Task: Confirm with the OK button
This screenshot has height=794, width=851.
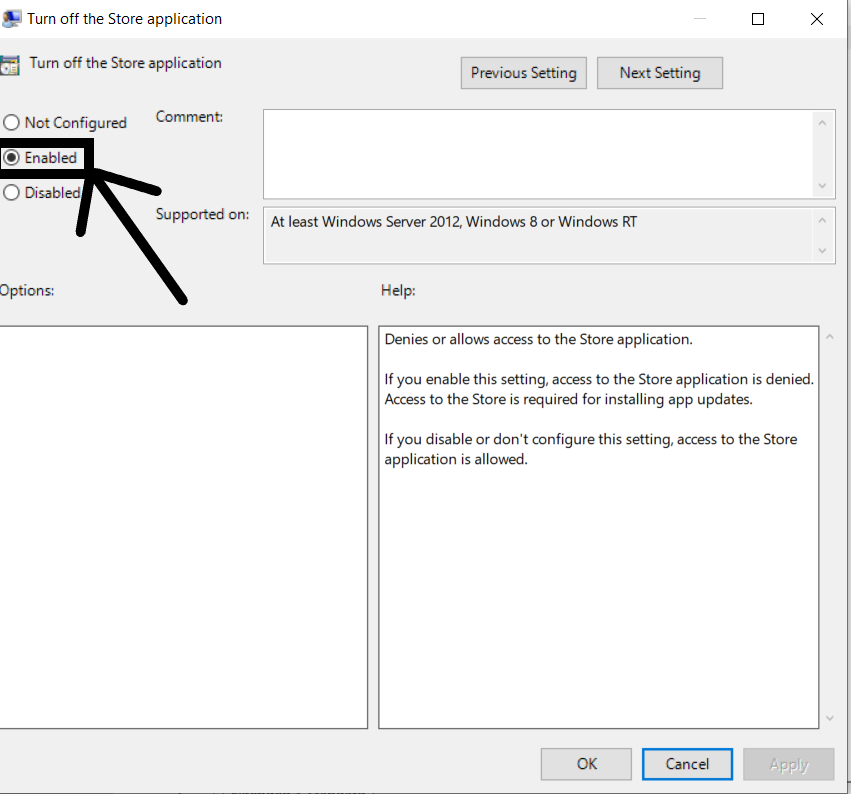Action: (x=586, y=764)
